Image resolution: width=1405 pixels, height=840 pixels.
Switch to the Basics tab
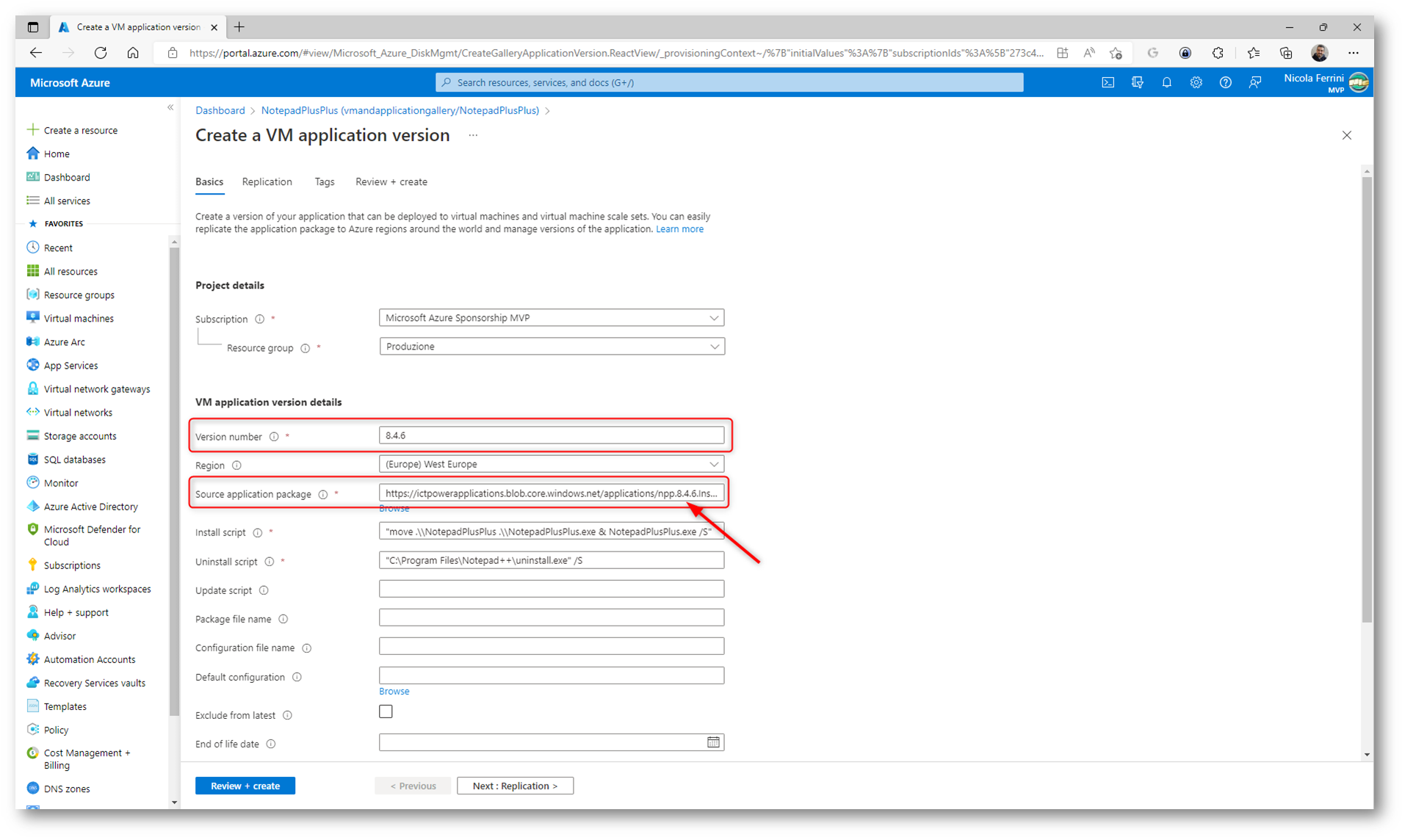click(x=209, y=182)
